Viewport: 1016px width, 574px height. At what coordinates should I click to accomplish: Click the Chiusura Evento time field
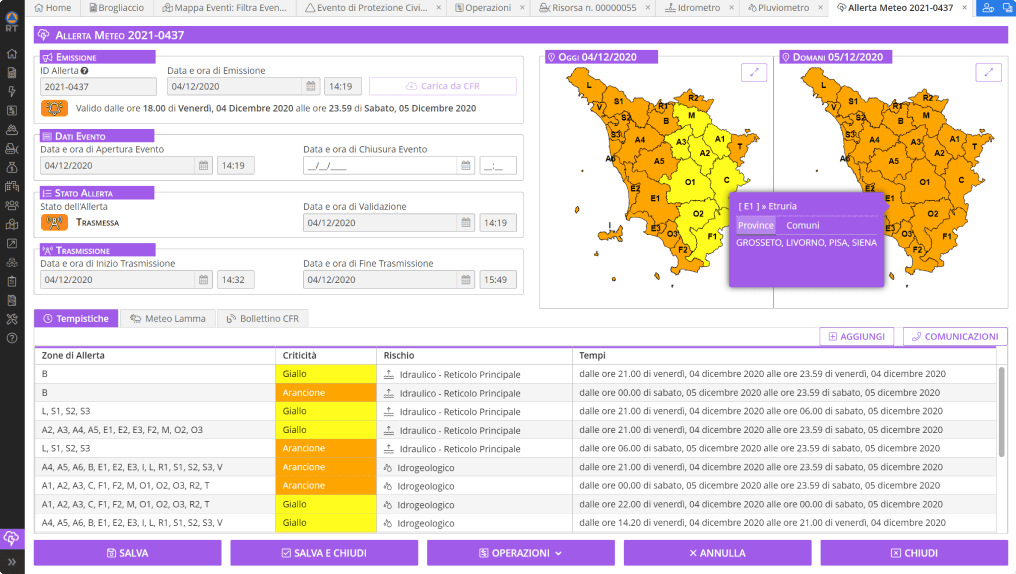(x=498, y=165)
